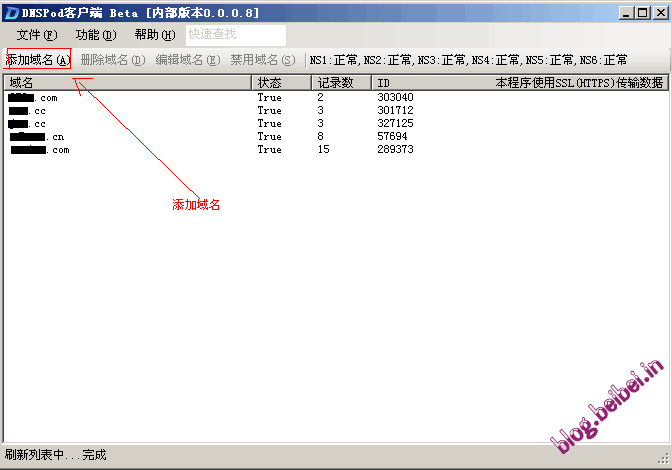Select the domain row with ID 327125

point(336,123)
